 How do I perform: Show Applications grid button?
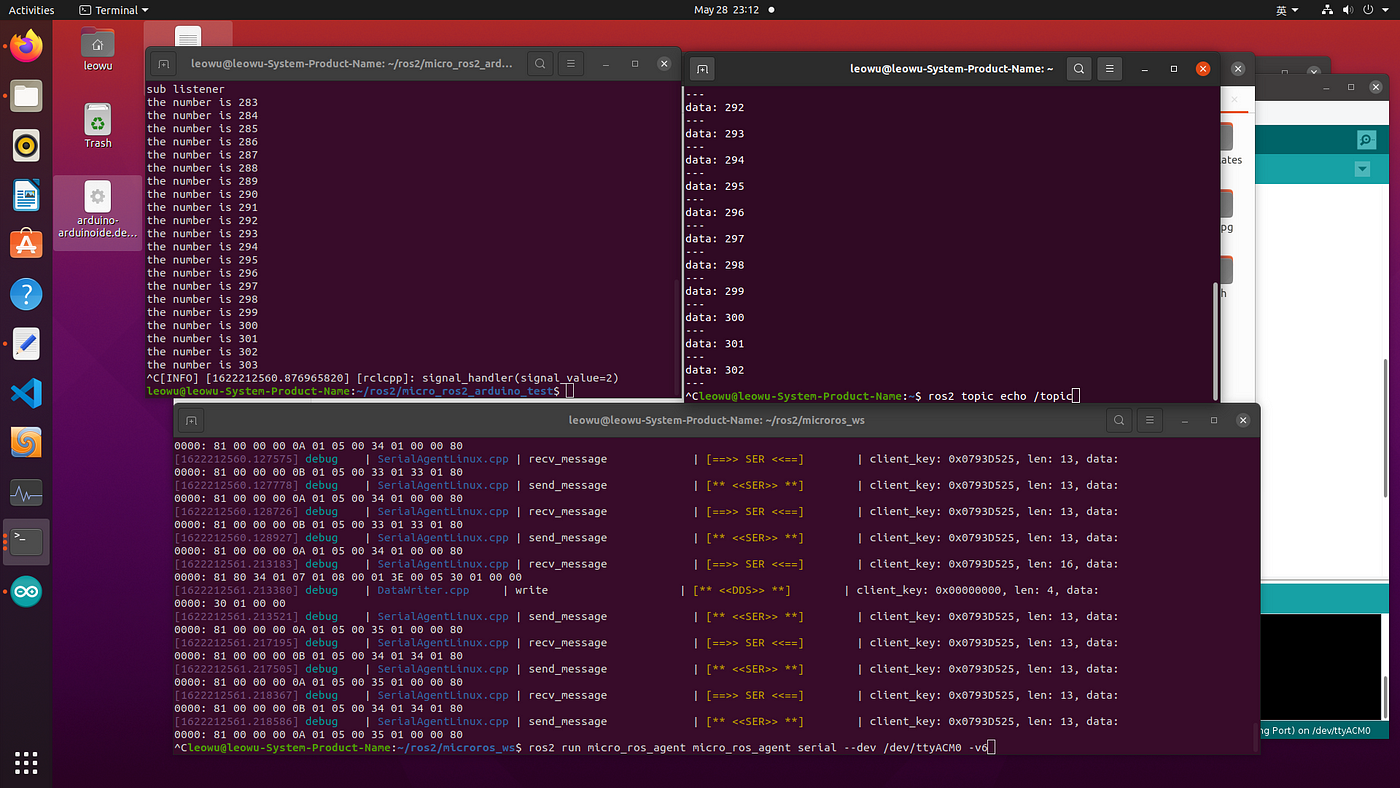tap(26, 761)
